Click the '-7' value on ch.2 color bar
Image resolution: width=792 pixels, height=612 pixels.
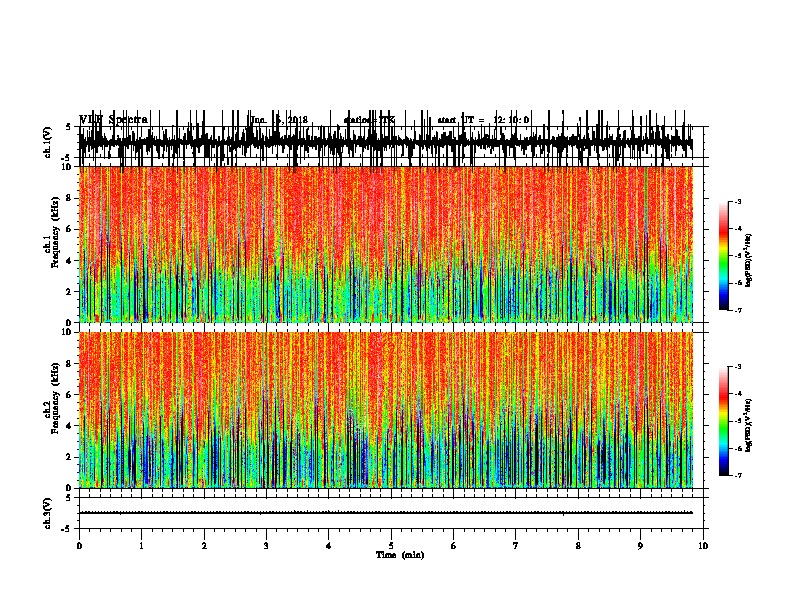(x=737, y=476)
